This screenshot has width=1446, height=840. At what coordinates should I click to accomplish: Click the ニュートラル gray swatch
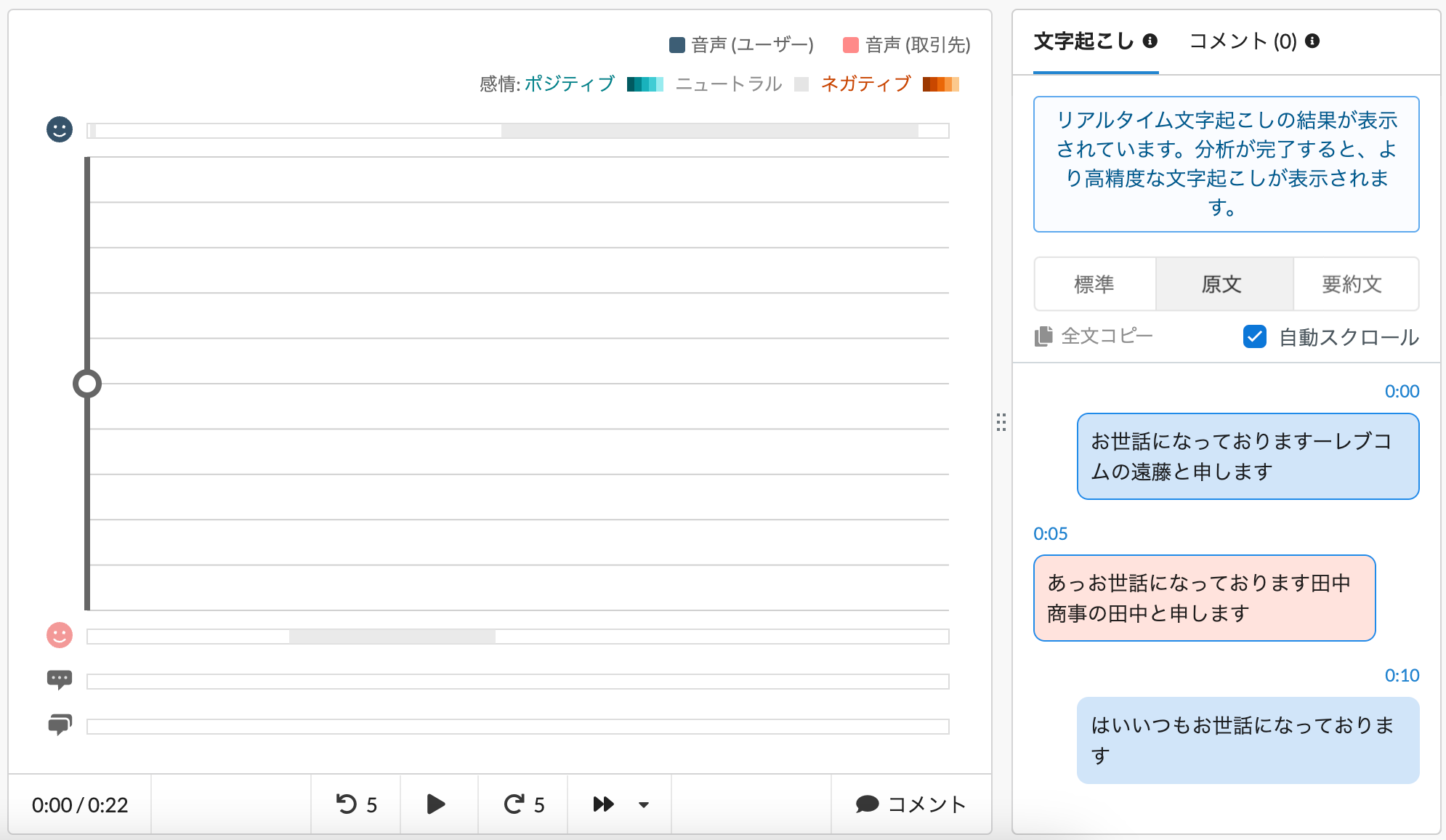coord(801,84)
